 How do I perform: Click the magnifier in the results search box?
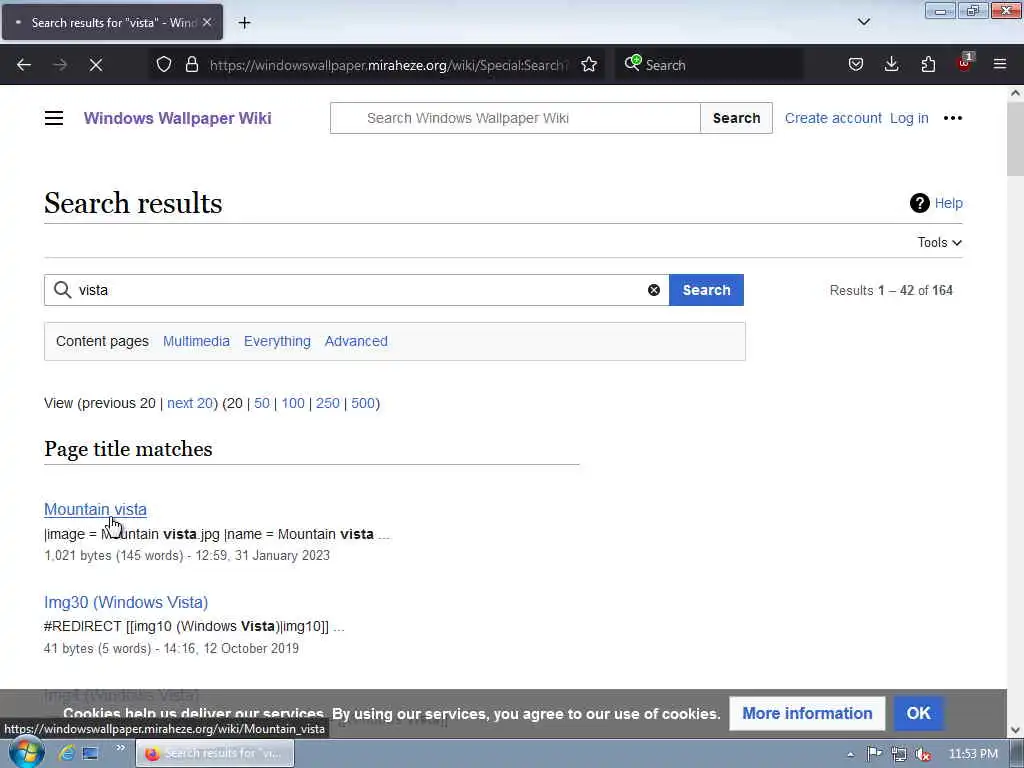click(x=63, y=290)
